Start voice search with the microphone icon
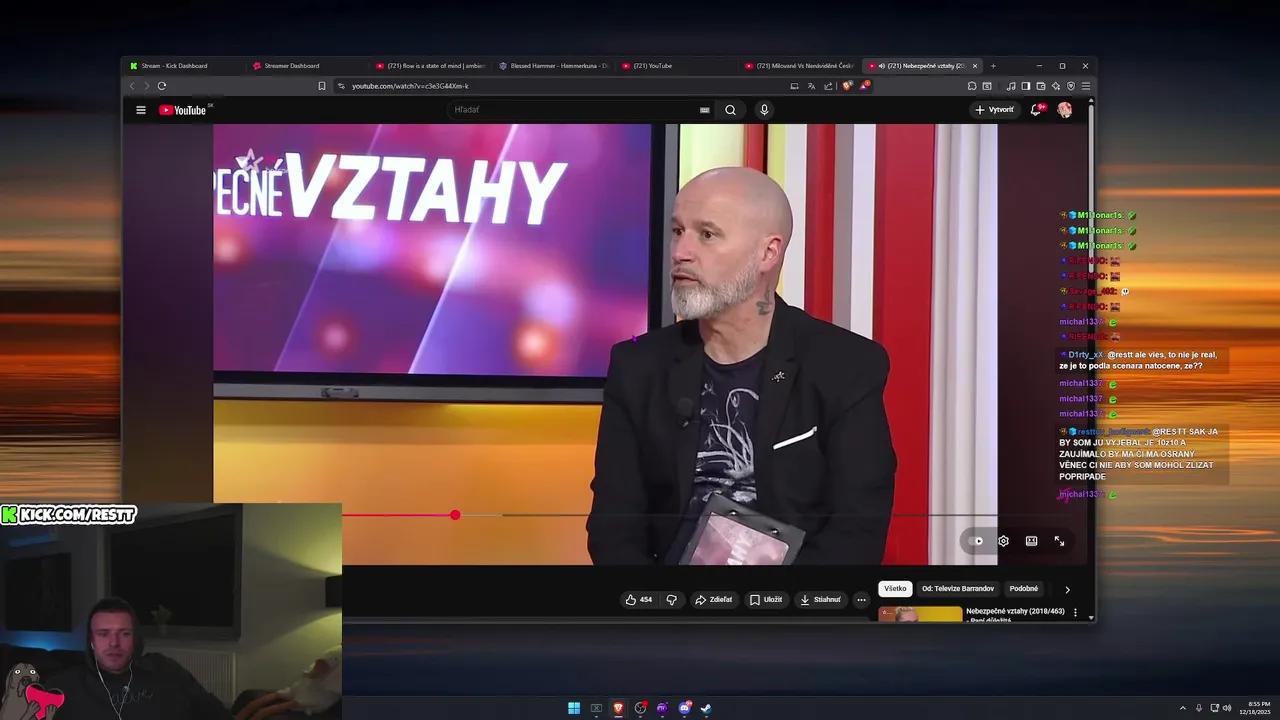The height and width of the screenshot is (720, 1280). (764, 110)
